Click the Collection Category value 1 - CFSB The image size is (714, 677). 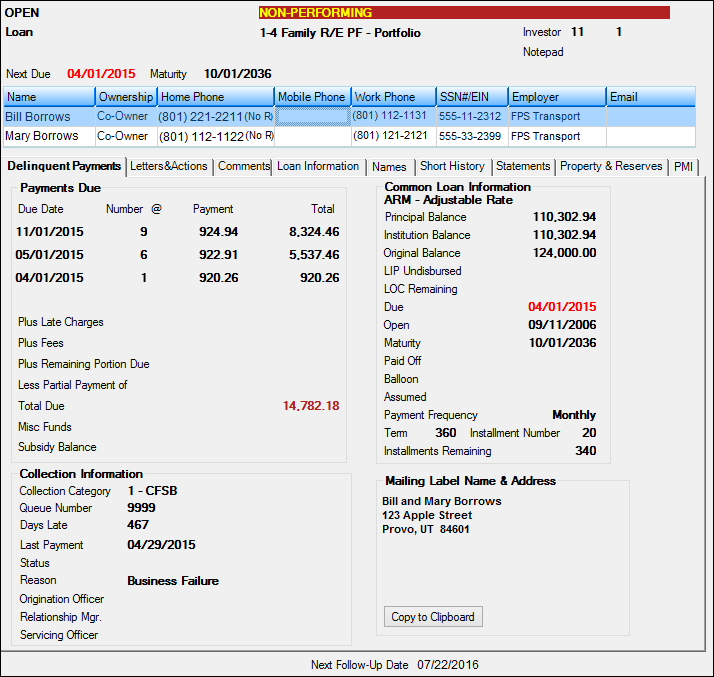coord(152,491)
